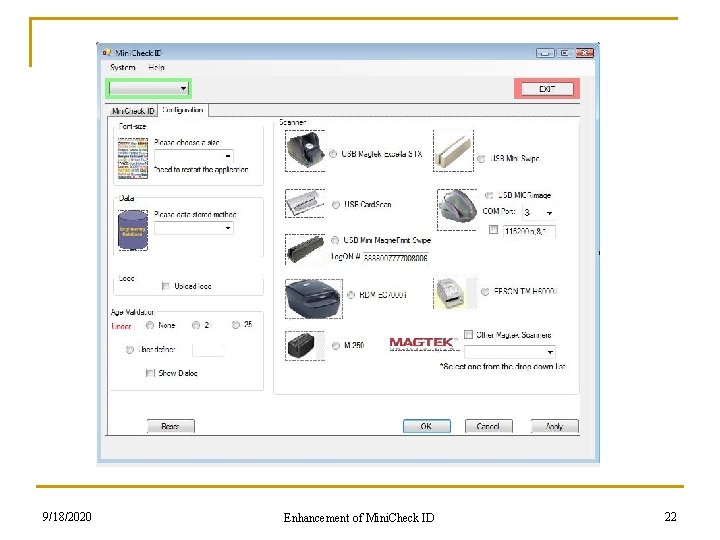Select USB MICRimage radio button
720x540 pixels.
(489, 195)
